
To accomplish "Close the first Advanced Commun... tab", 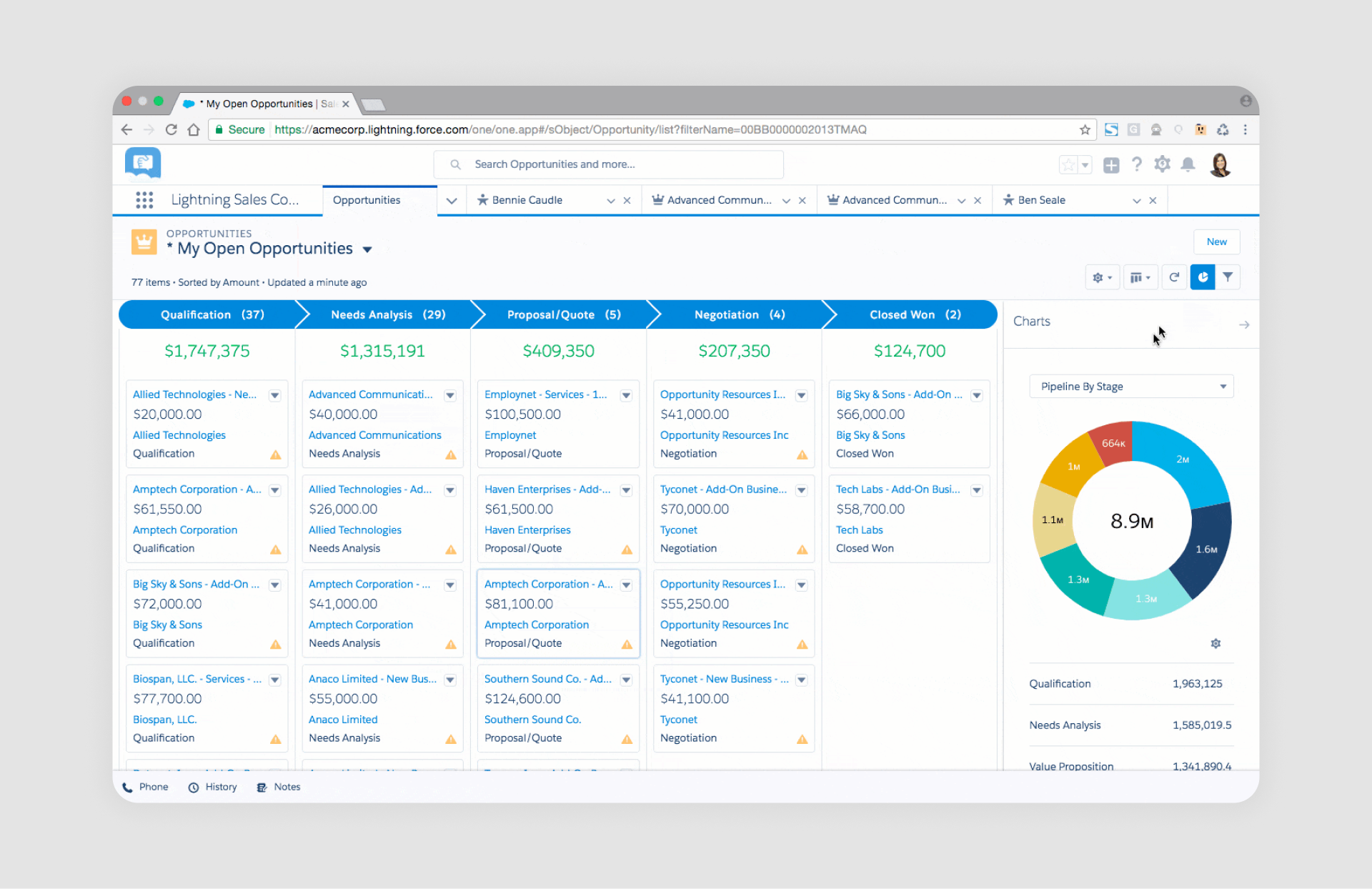I will (x=802, y=201).
